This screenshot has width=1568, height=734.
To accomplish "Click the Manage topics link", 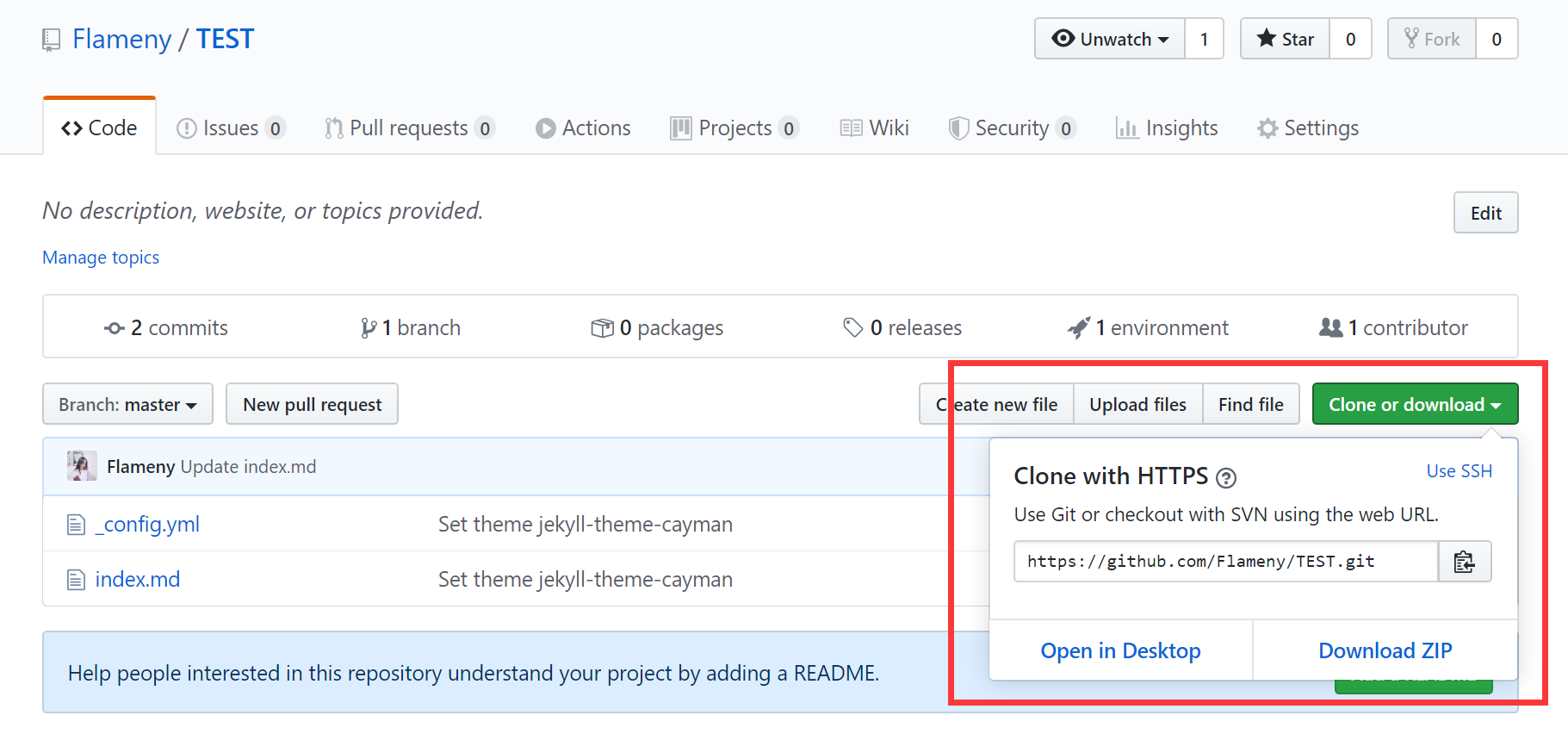I will tap(101, 258).
